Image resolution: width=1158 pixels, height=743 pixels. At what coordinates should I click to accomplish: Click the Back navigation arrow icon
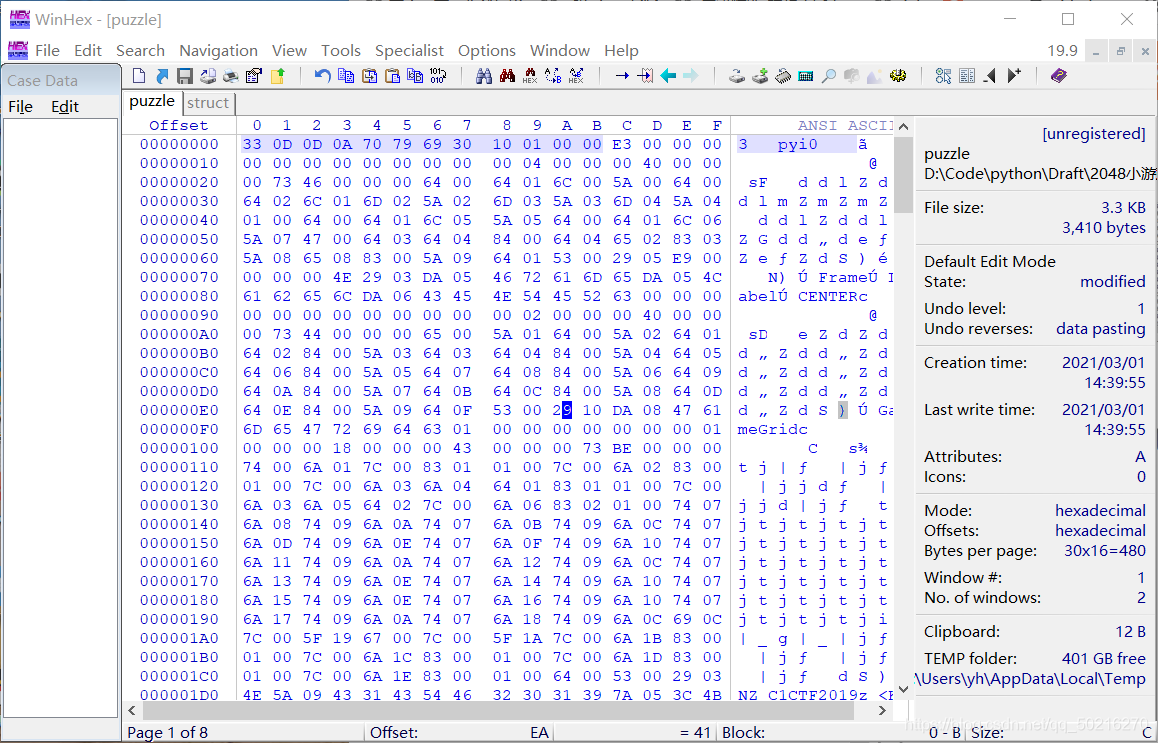coord(668,76)
